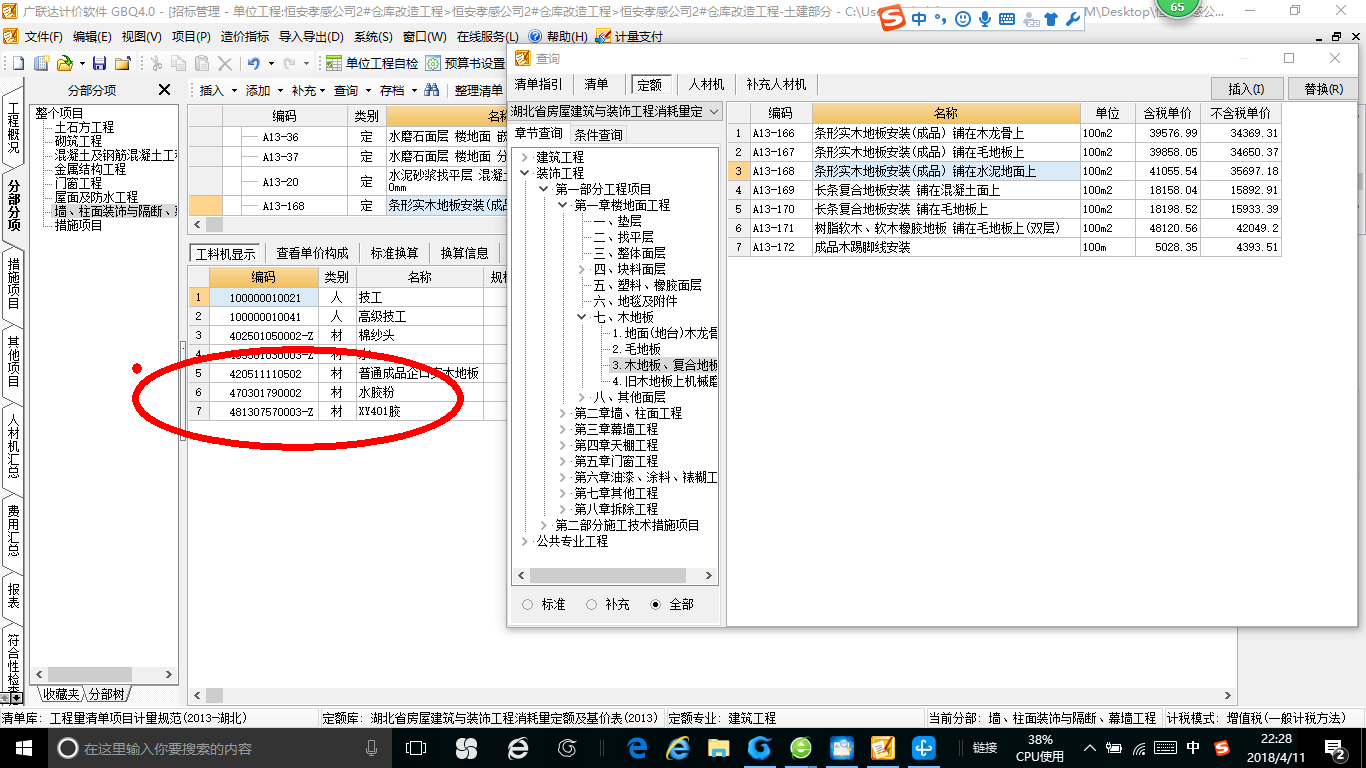The image size is (1366, 768).
Task: Open the 编辑(E) menu
Action: click(92, 36)
